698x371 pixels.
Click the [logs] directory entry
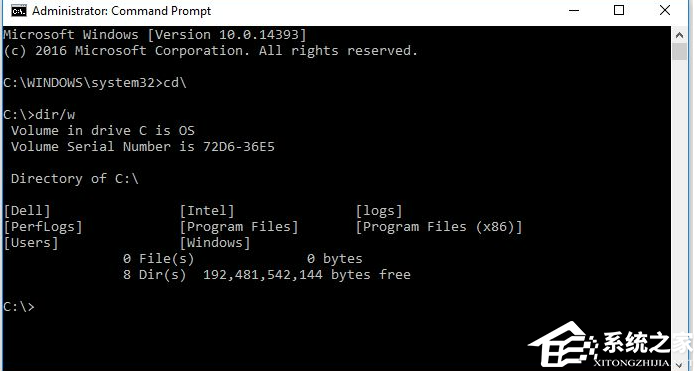(379, 211)
